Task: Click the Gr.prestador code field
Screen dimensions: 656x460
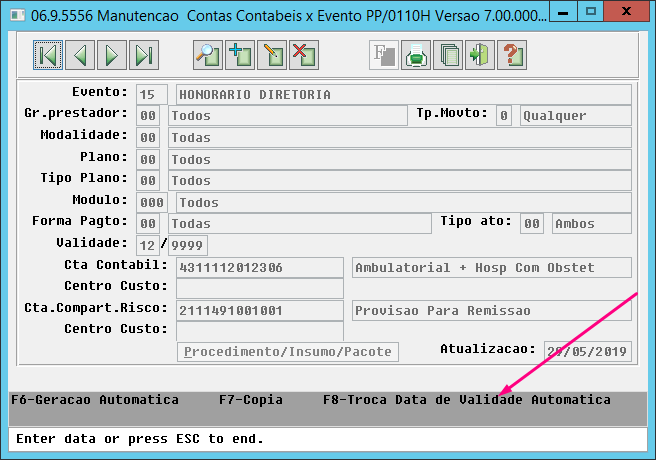Action: pos(148,115)
